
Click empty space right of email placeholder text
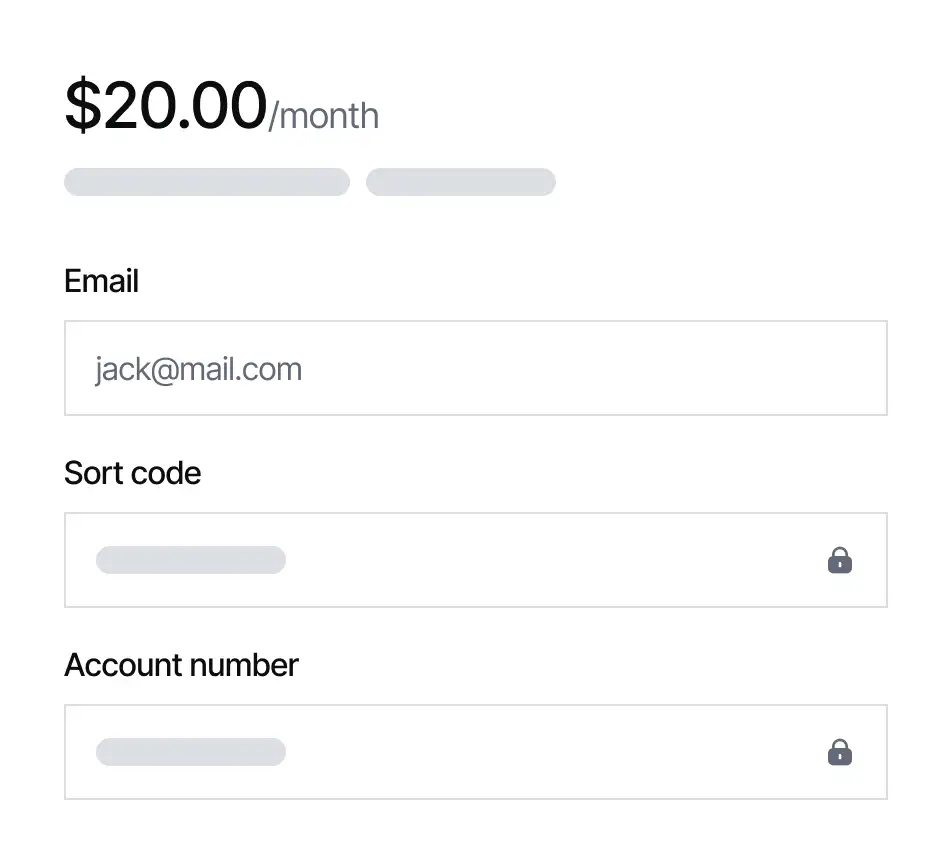tap(600, 368)
